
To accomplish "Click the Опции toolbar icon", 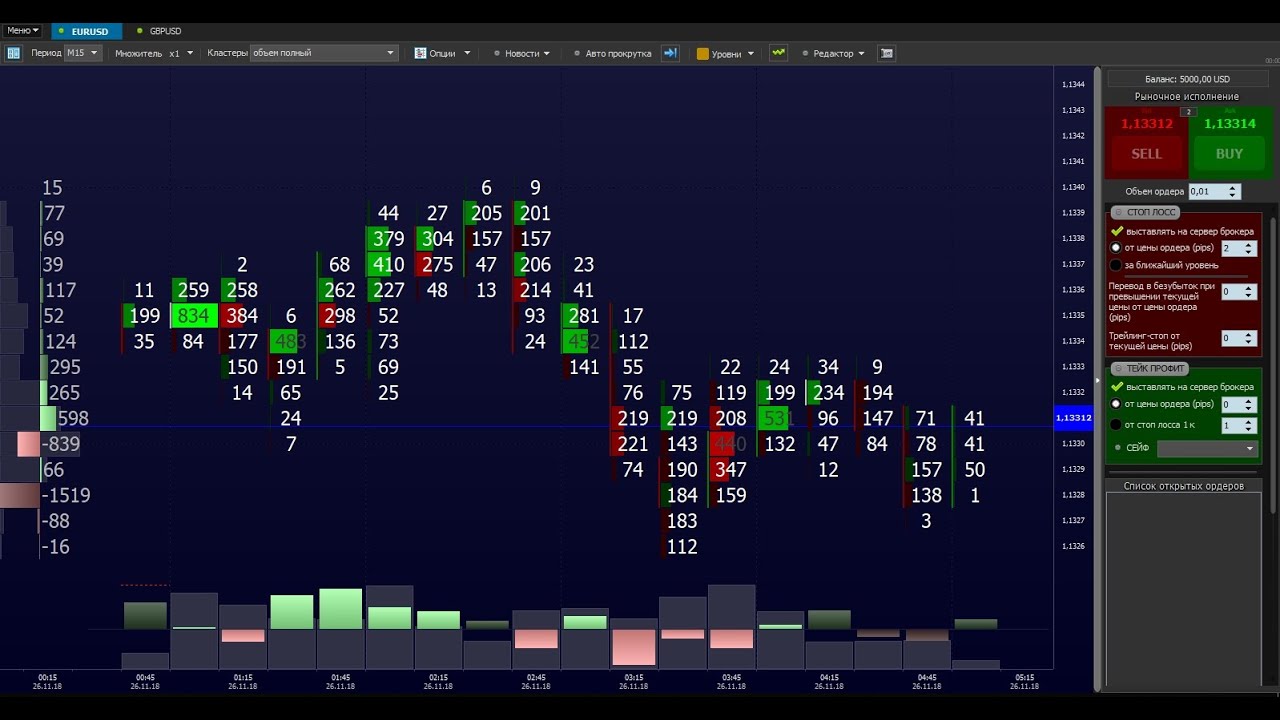I will tap(421, 53).
